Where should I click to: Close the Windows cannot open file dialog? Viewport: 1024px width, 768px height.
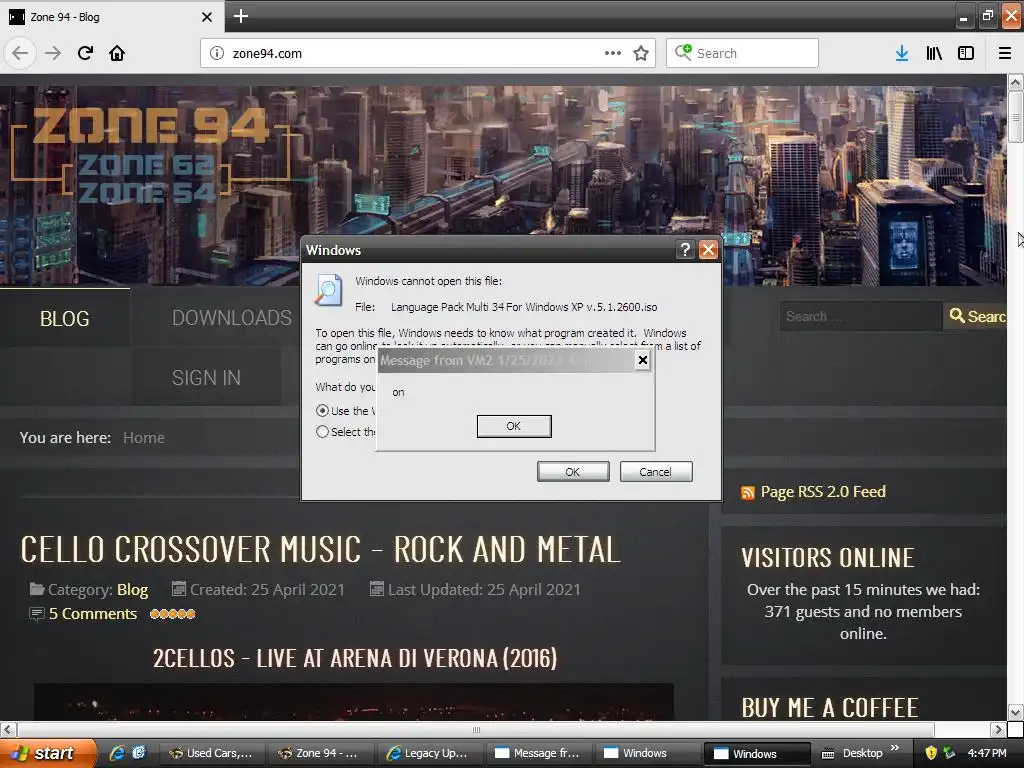click(x=709, y=249)
